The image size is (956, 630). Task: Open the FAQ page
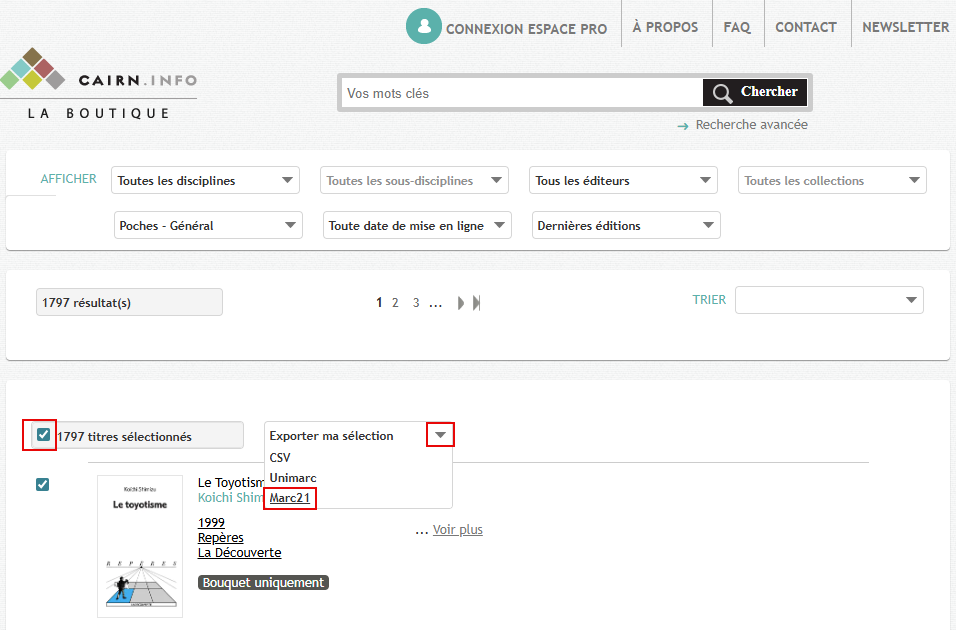(x=737, y=27)
